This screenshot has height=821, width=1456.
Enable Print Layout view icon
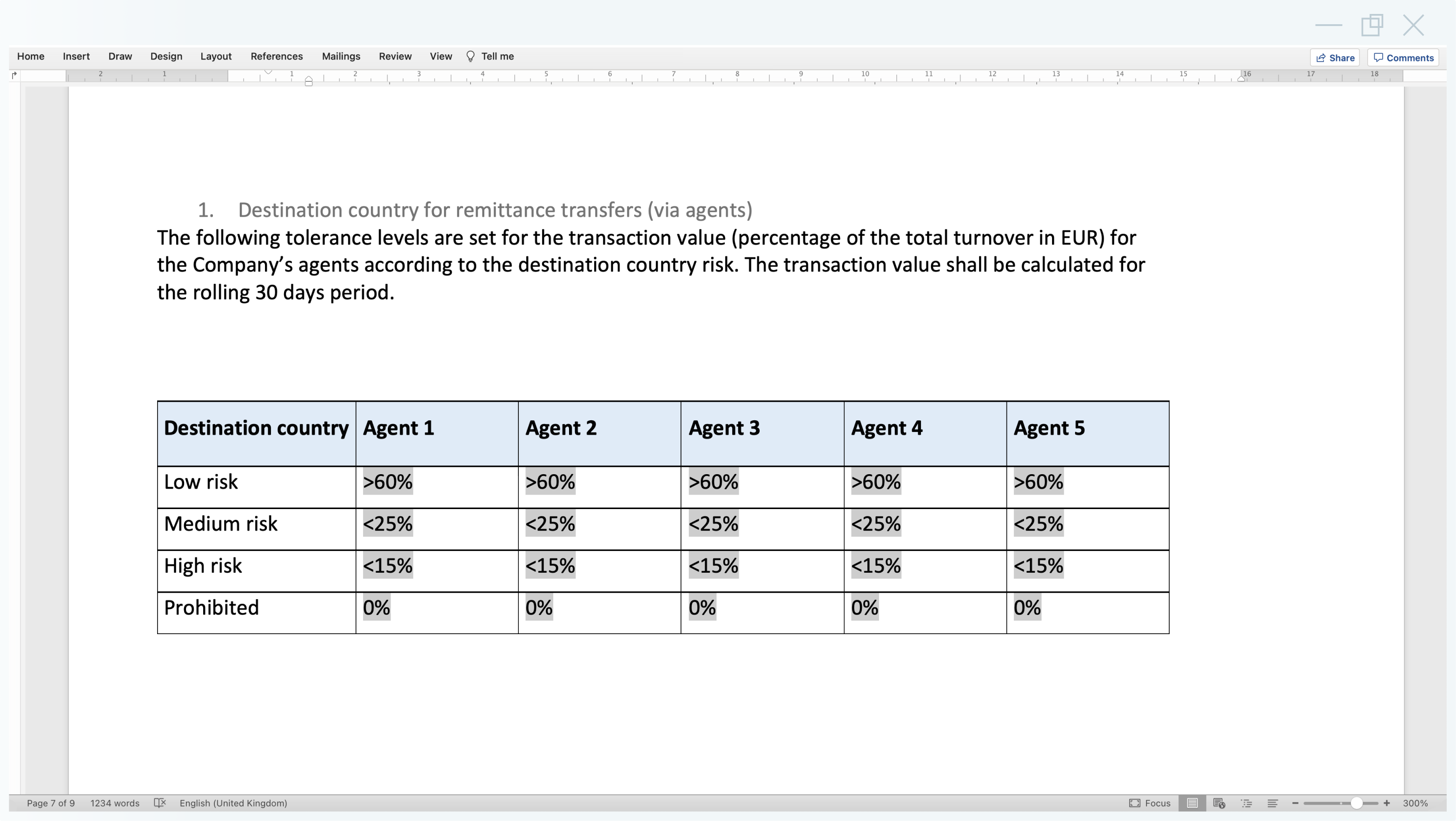tap(1193, 803)
